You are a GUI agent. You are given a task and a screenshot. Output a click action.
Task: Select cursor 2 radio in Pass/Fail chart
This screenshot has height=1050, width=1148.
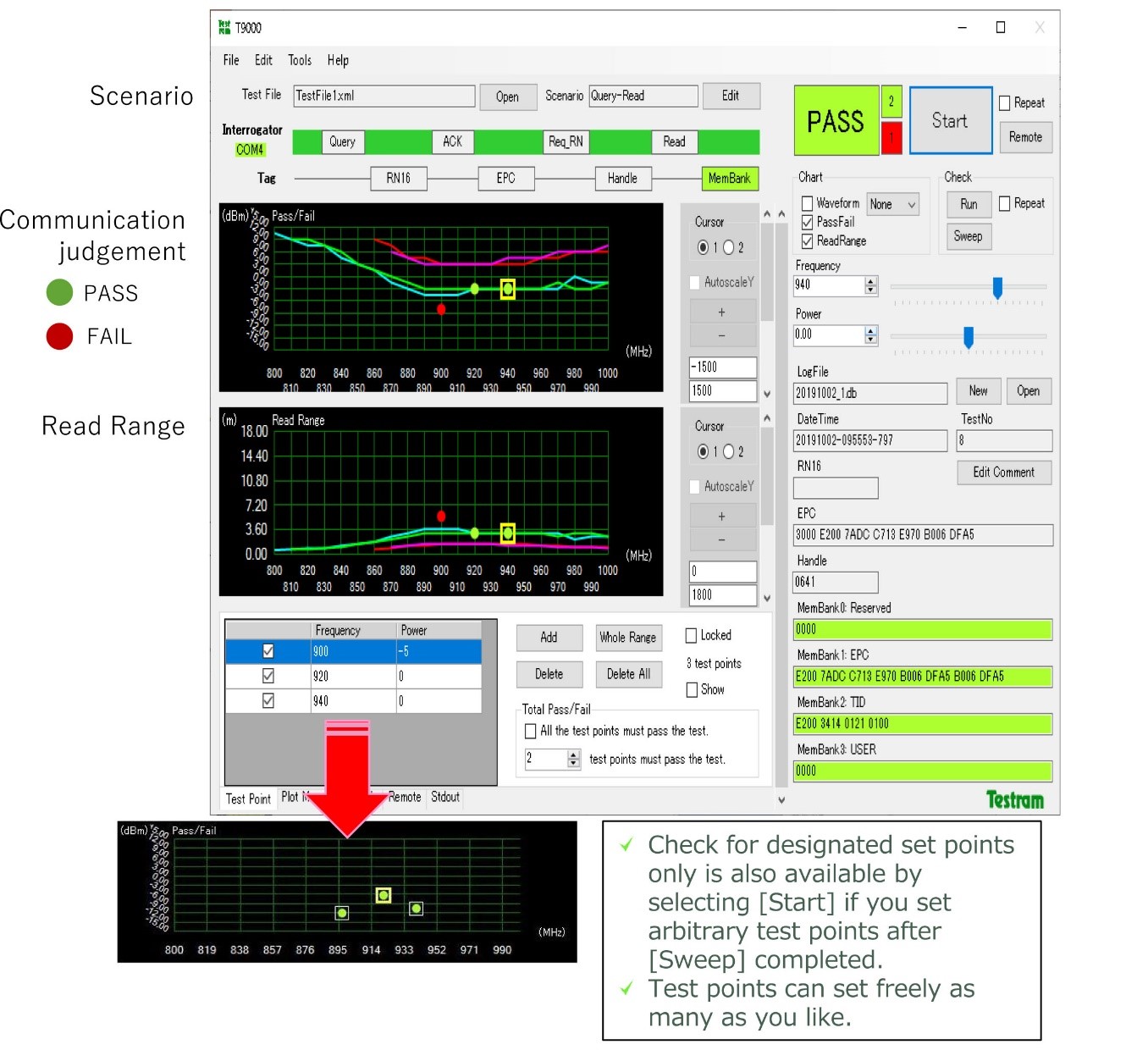[729, 248]
